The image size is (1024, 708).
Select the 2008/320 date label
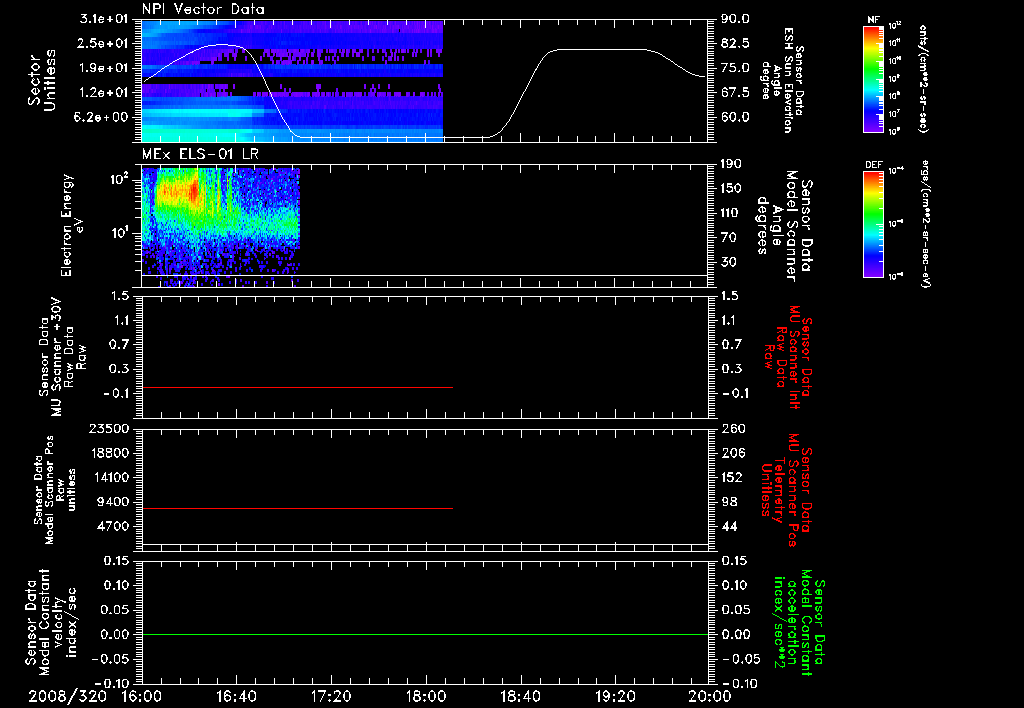tap(67, 696)
